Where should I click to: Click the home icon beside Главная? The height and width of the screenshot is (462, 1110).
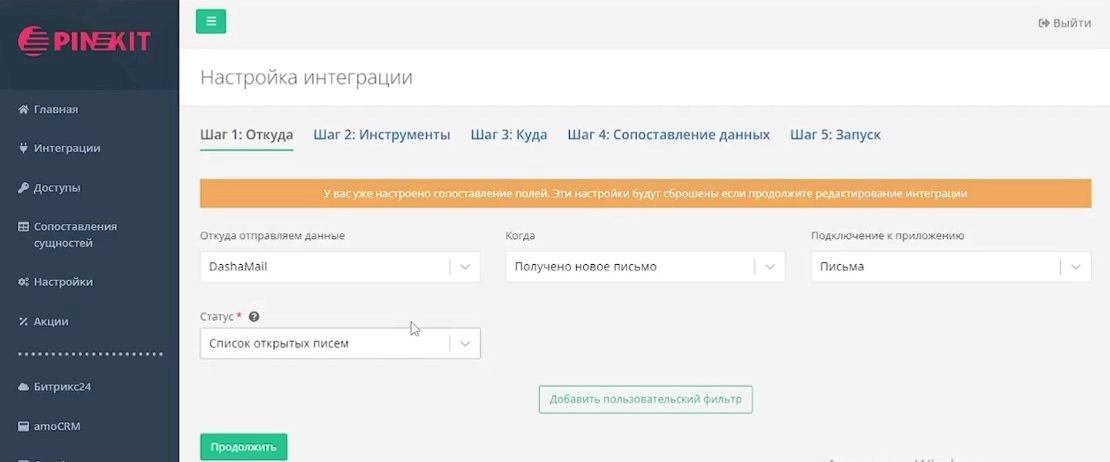[23, 110]
